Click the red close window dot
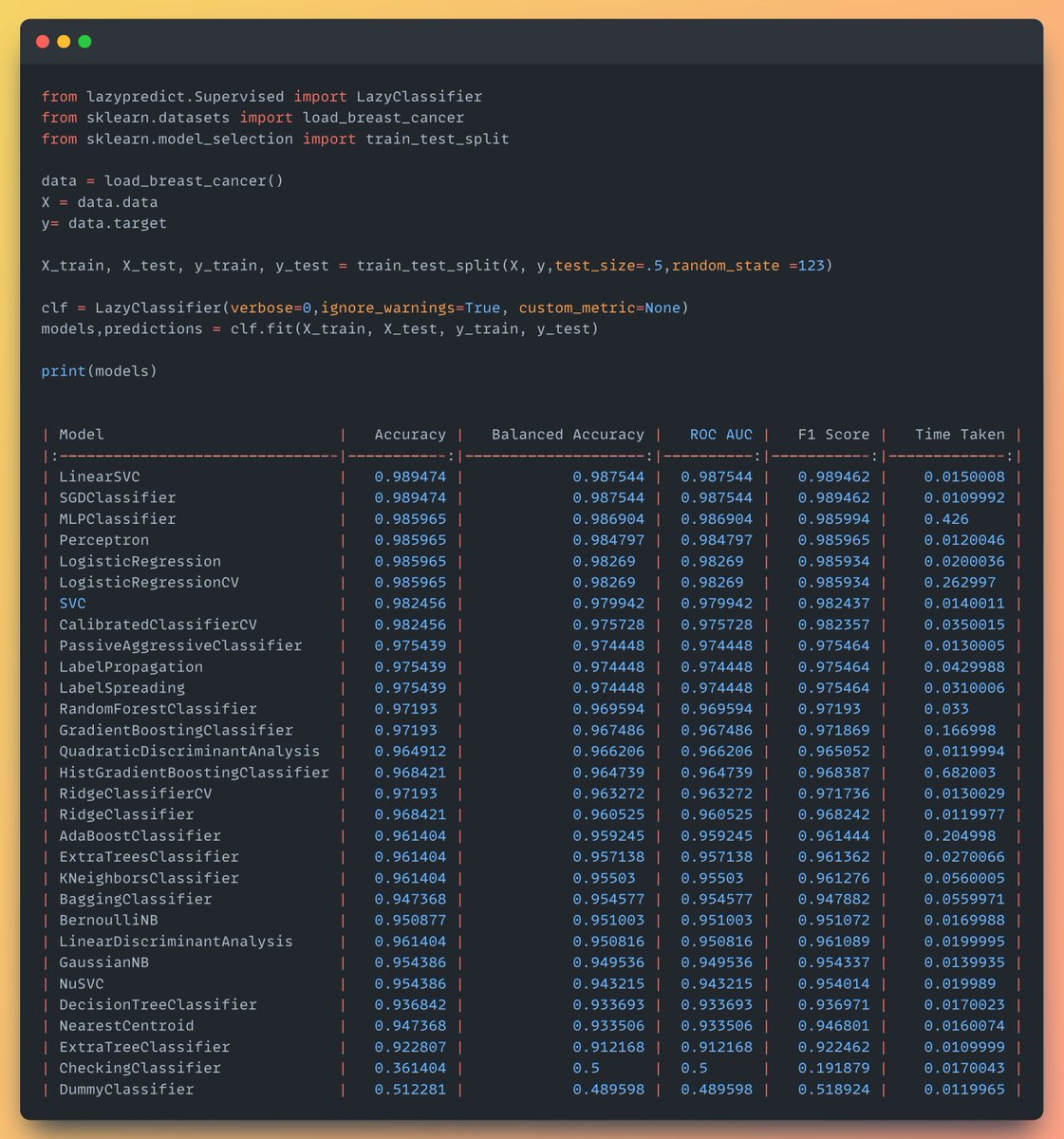1064x1139 pixels. coord(42,42)
